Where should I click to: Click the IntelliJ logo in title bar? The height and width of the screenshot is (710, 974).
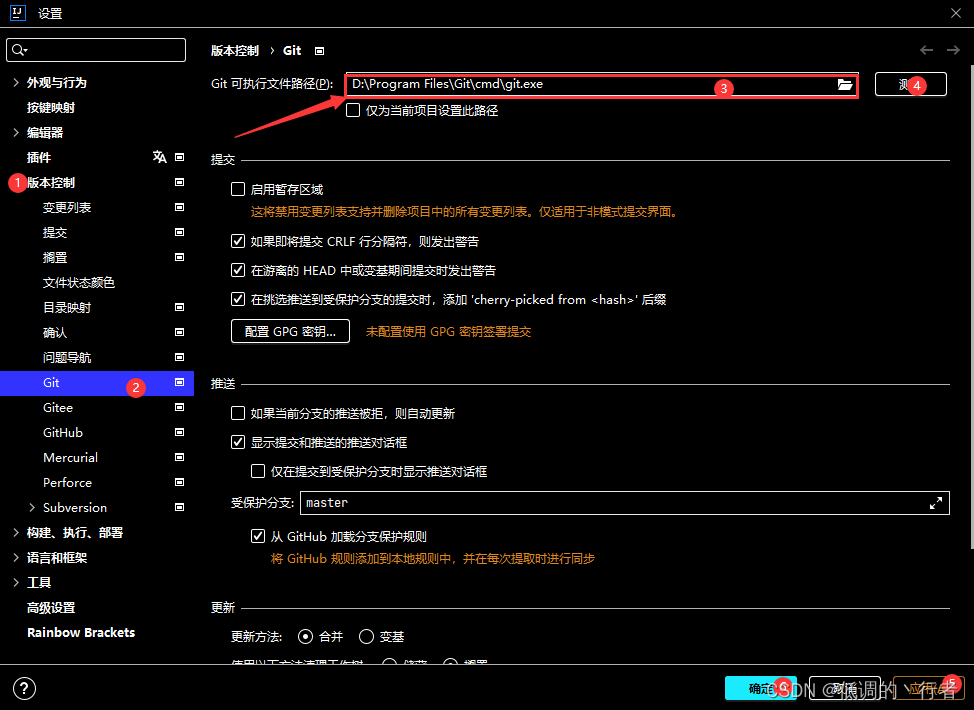pyautogui.click(x=17, y=12)
